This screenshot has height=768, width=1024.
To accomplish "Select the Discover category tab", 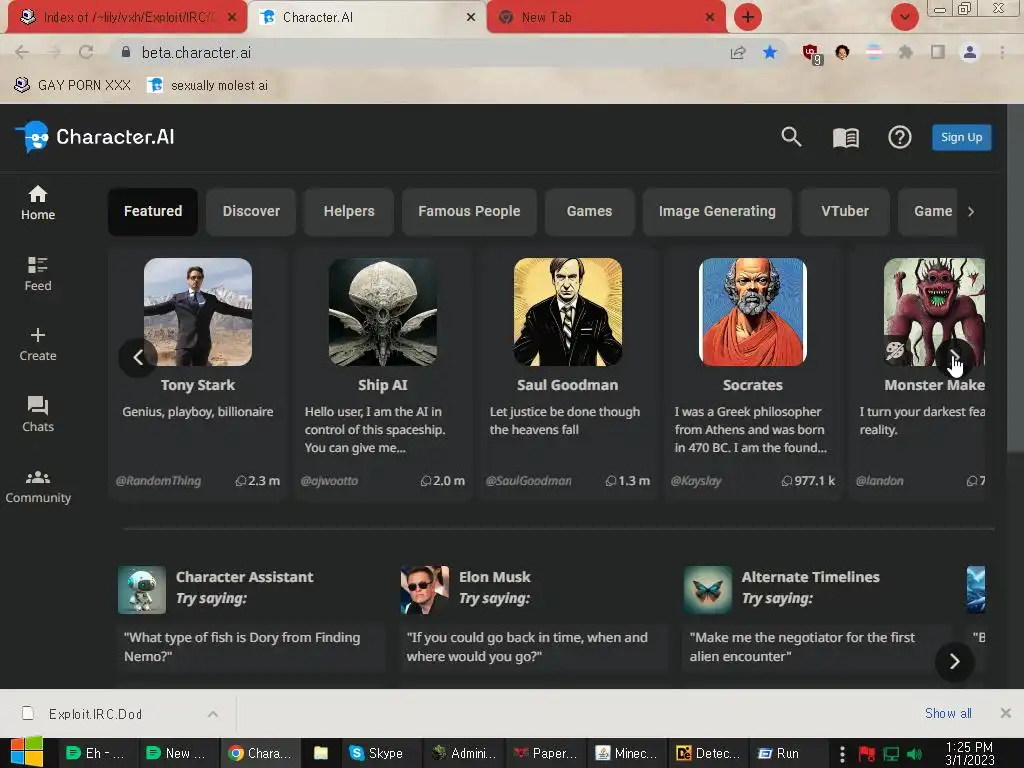I will 251,212.
